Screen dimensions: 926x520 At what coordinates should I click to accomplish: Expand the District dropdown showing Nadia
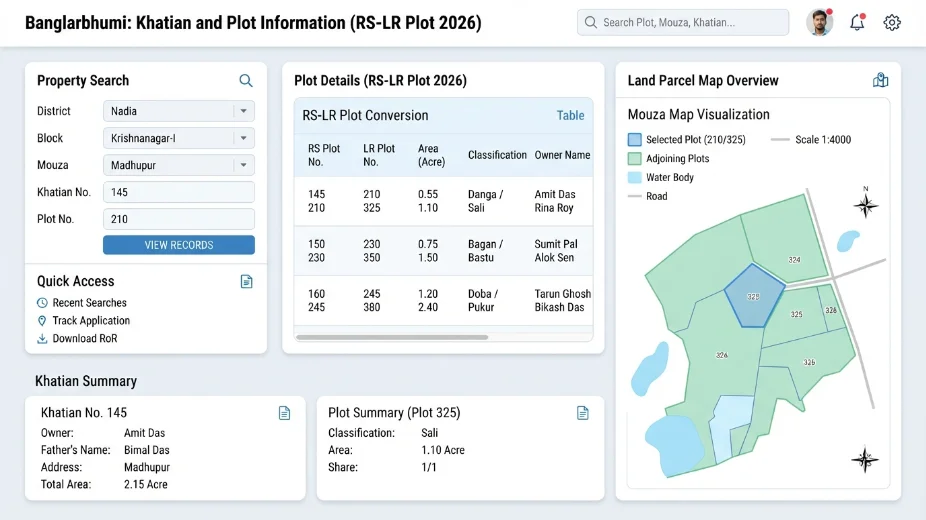pyautogui.click(x=179, y=111)
